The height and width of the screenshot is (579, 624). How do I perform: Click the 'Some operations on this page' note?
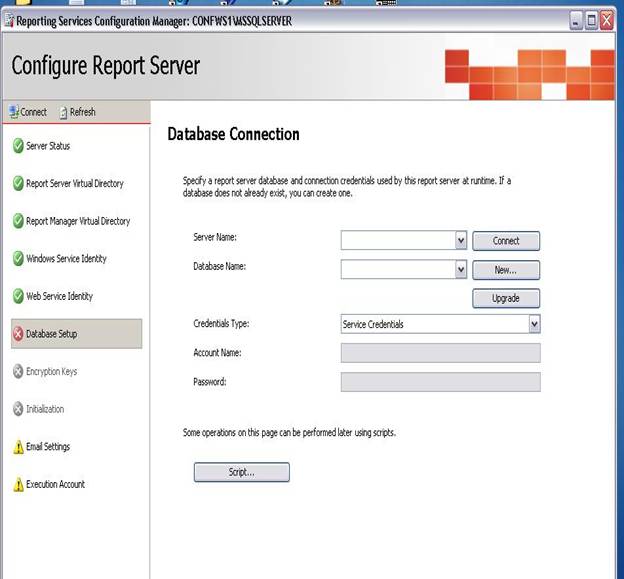pyautogui.click(x=289, y=433)
